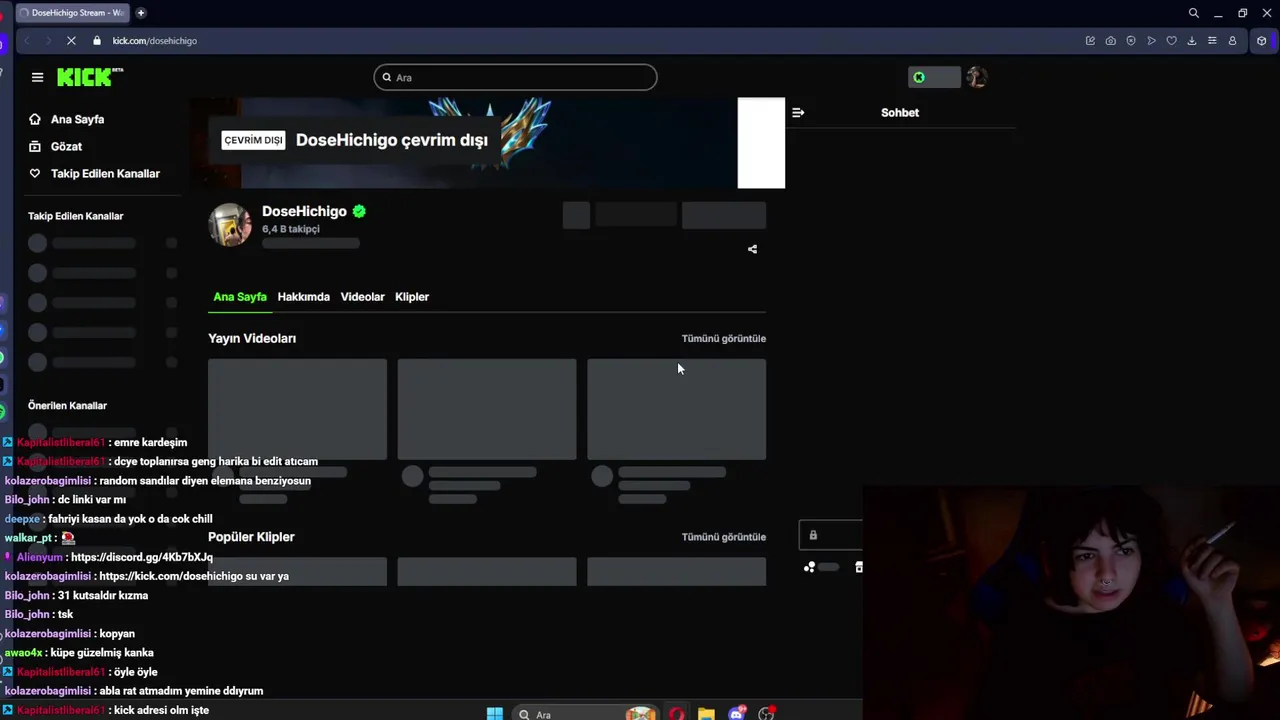Viewport: 1280px width, 720px height.
Task: Click the edit page pencil icon in address bar
Action: pos(1090,41)
